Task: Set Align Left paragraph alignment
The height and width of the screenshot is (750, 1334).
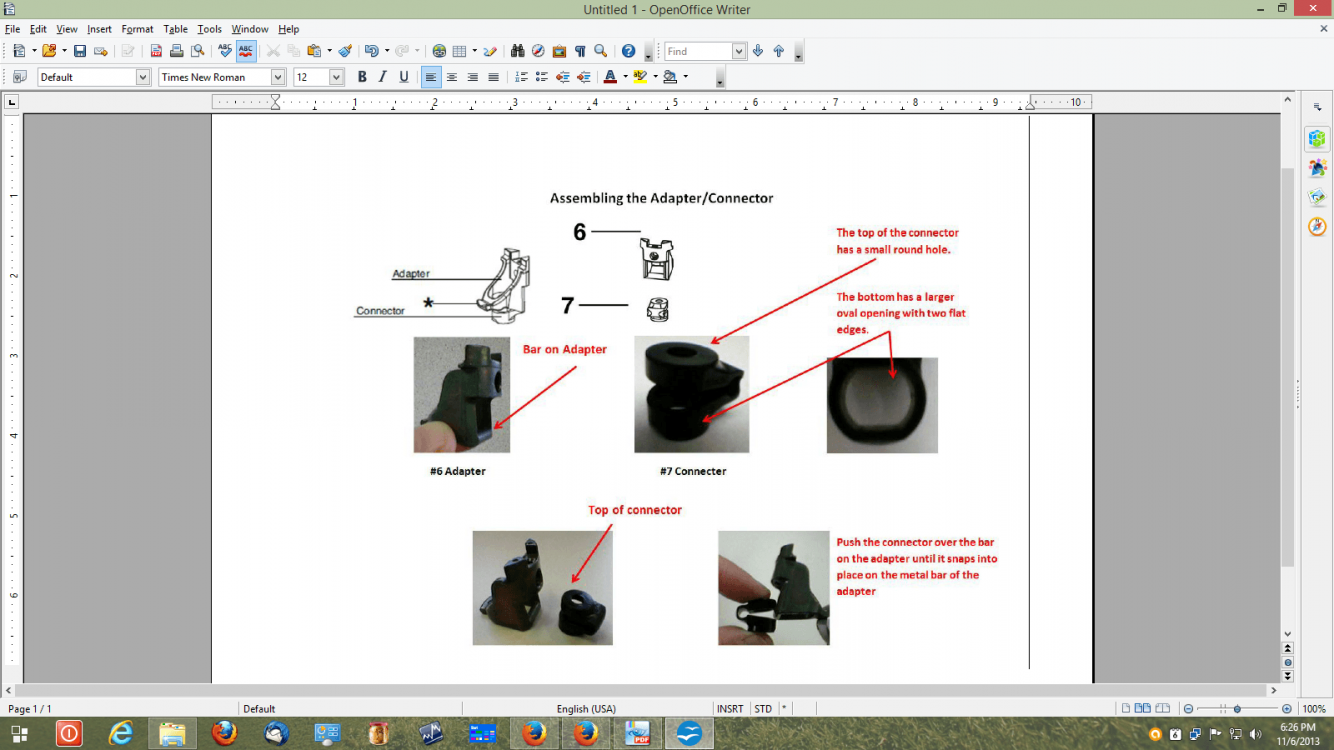Action: (431, 77)
